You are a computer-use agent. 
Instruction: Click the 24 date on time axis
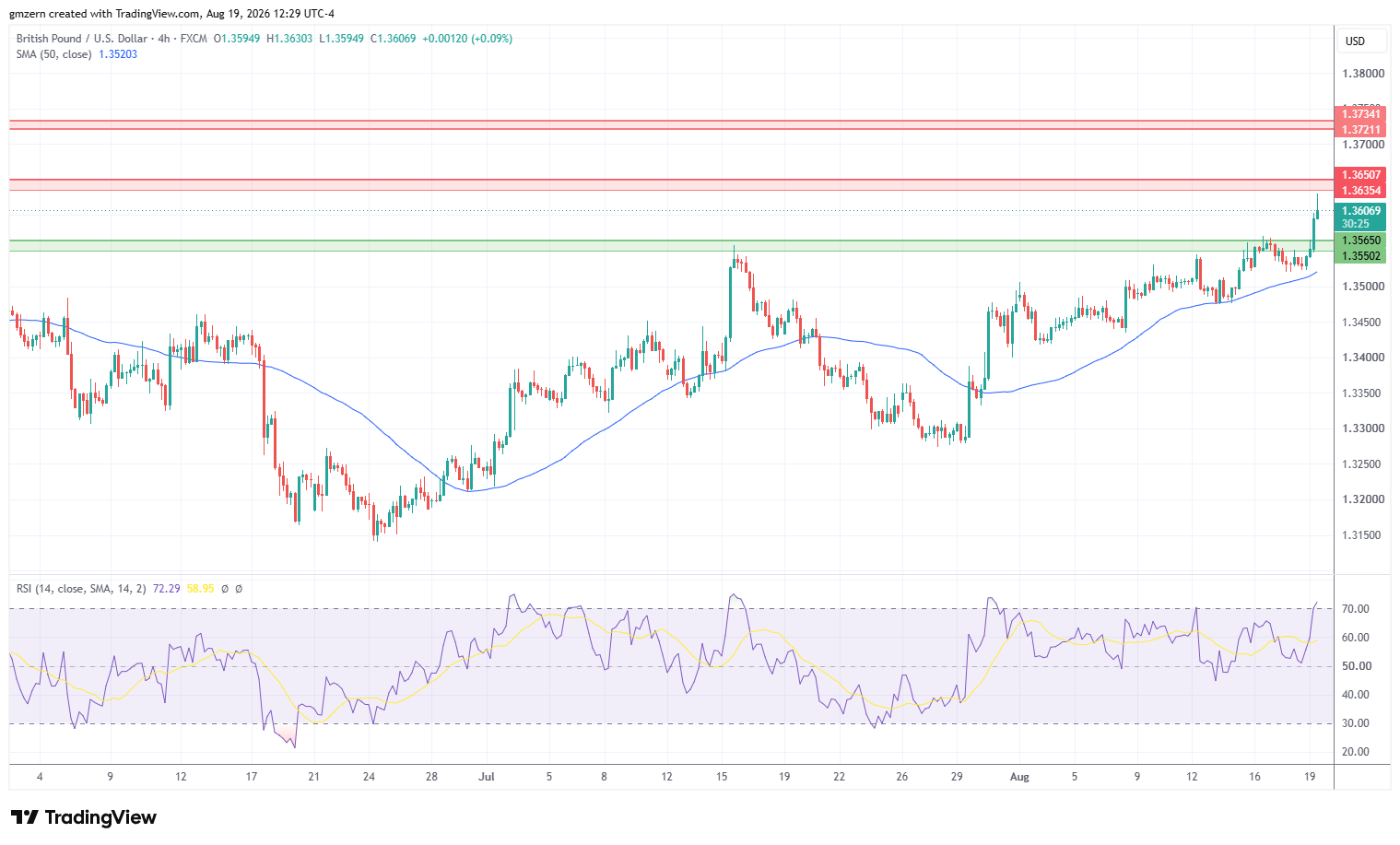(369, 777)
